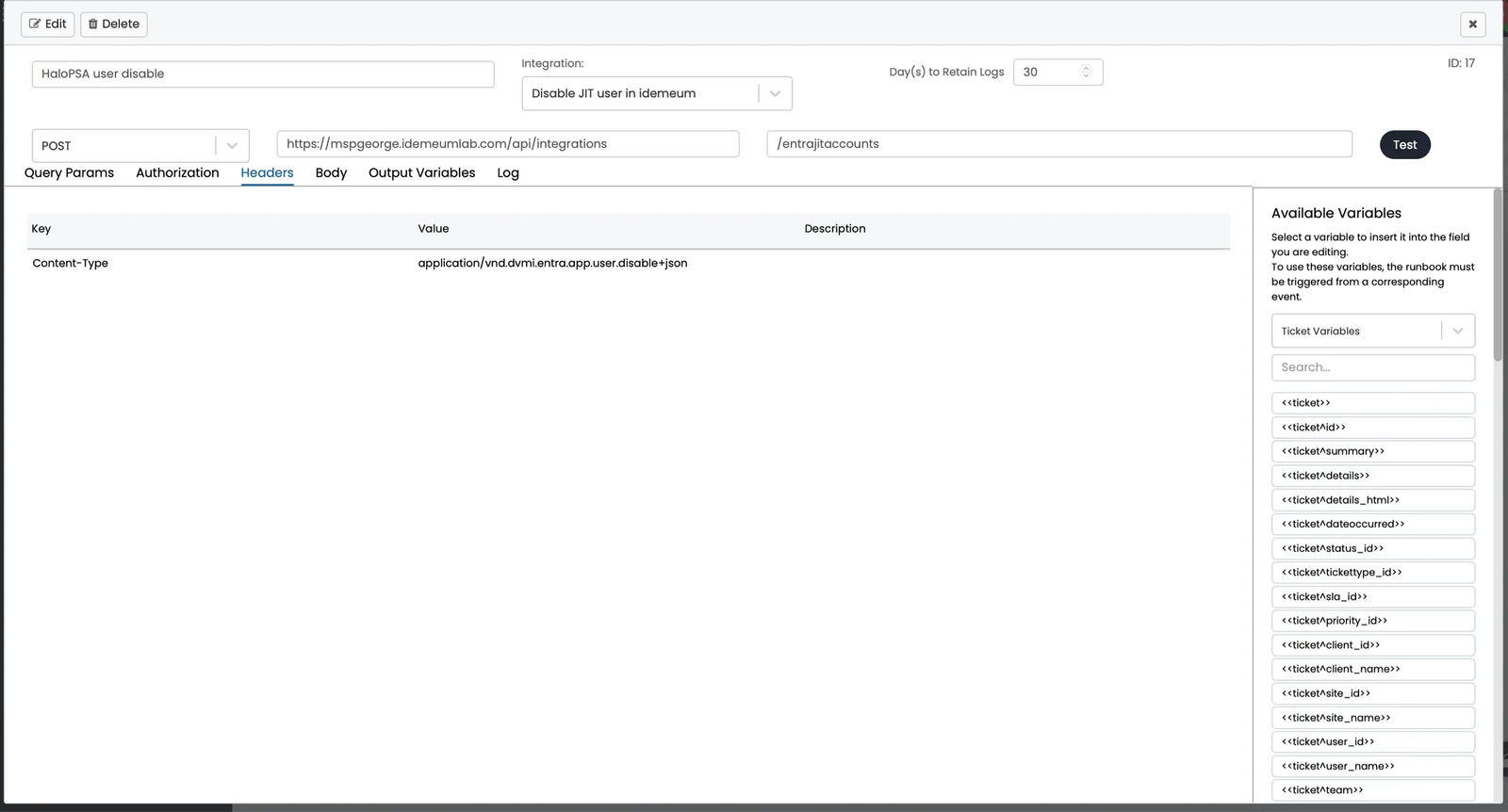Click the /entrajitaccounts path field
The width and height of the screenshot is (1508, 812).
point(1059,143)
